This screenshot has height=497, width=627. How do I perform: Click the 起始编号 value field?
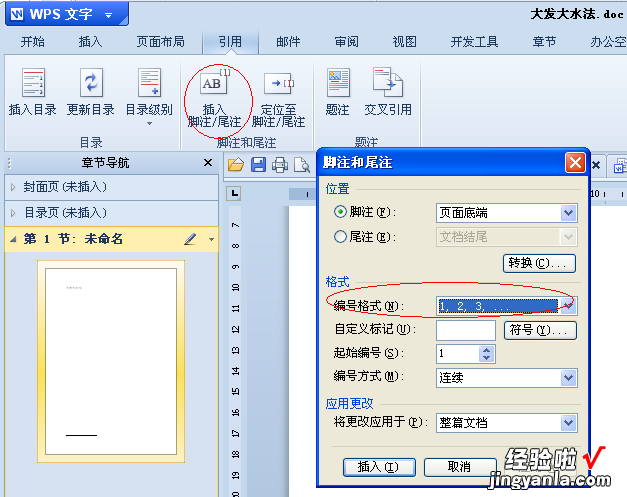[x=458, y=354]
